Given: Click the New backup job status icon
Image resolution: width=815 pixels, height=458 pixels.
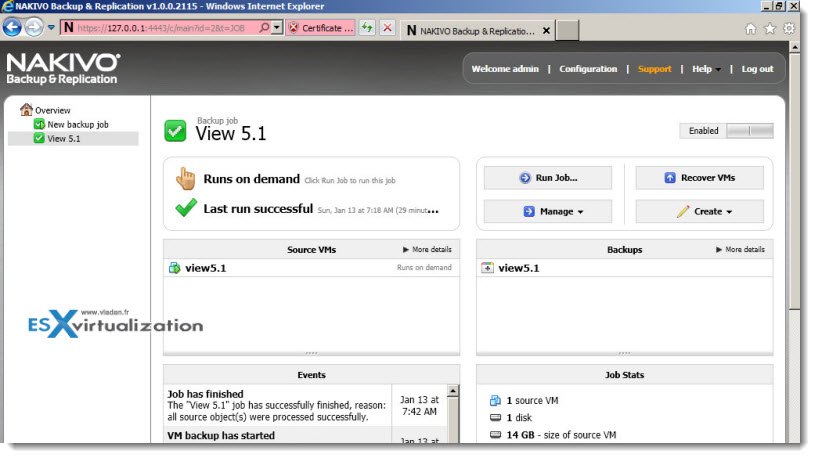Looking at the screenshot, I should point(39,124).
